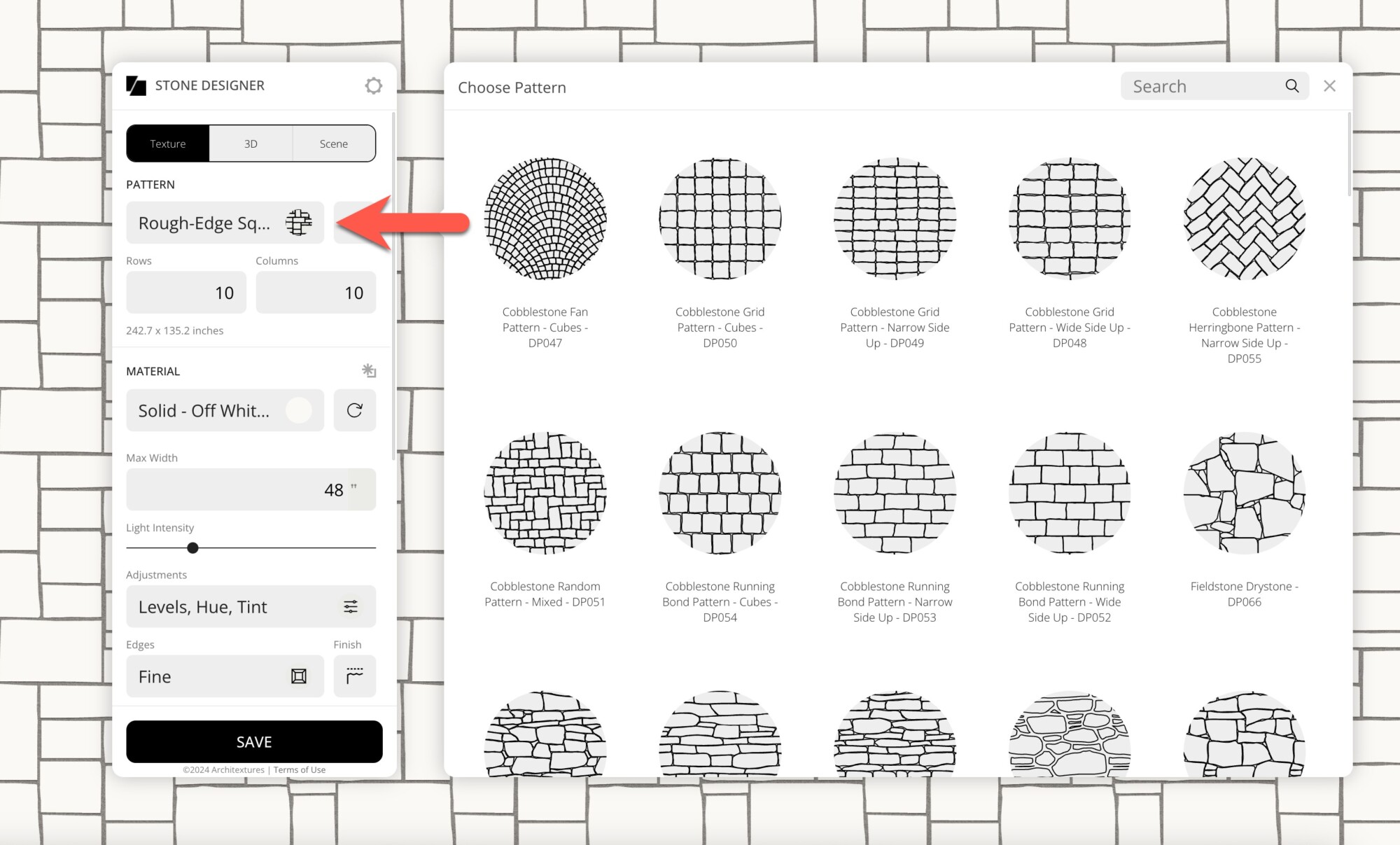
Task: Switch to the Scene tab
Action: click(333, 143)
